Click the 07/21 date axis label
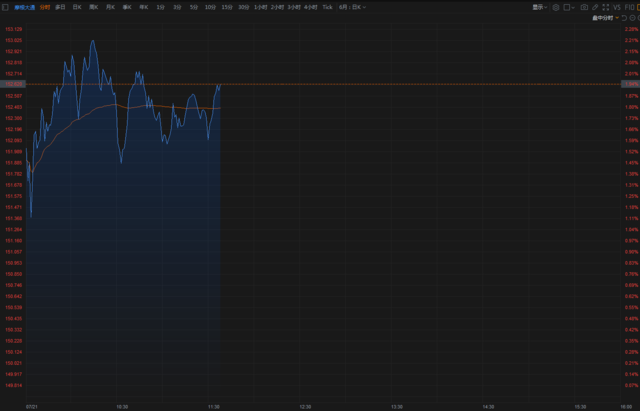This screenshot has width=640, height=411. coord(32,407)
